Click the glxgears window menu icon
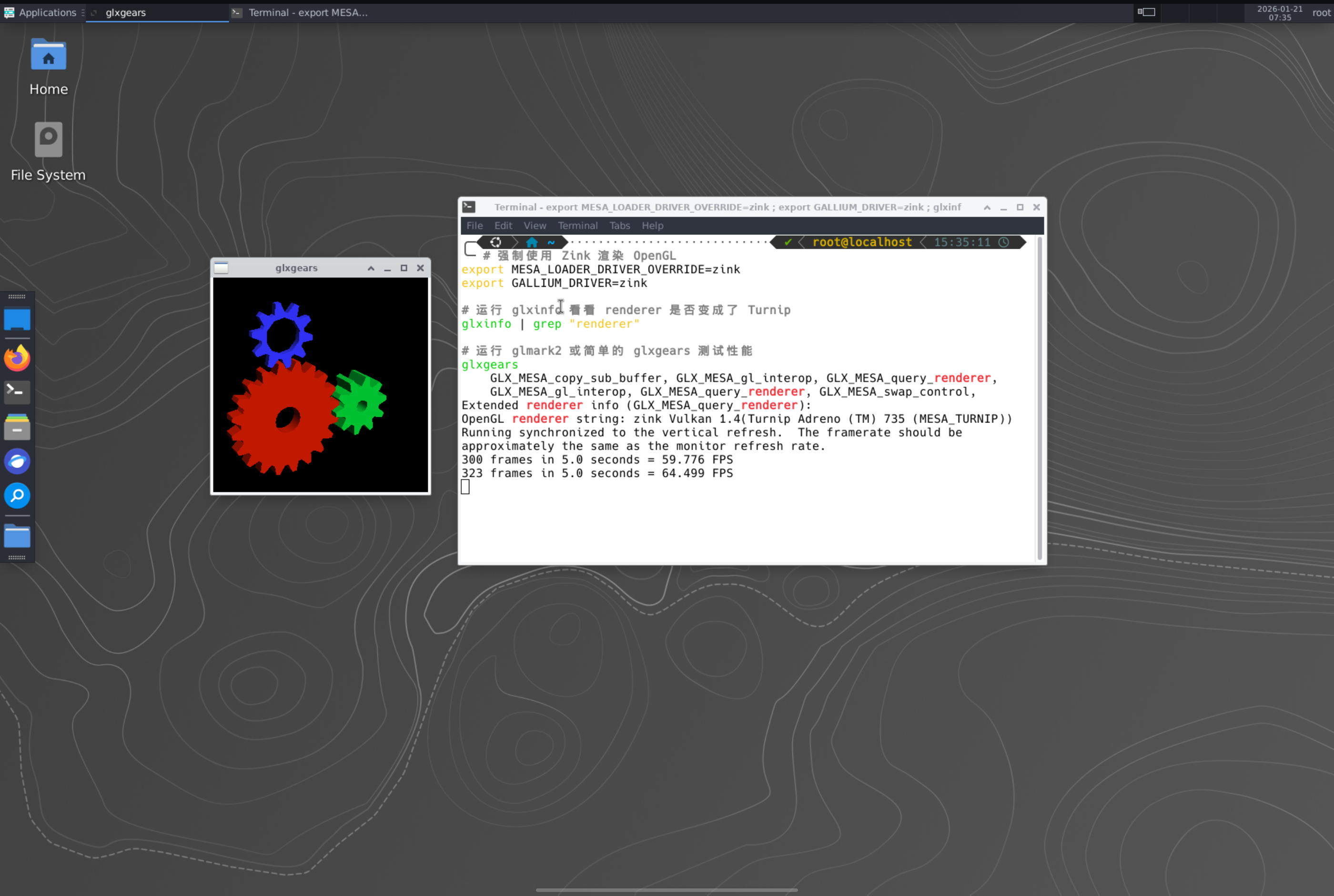Viewport: 1334px width, 896px height. pos(222,268)
